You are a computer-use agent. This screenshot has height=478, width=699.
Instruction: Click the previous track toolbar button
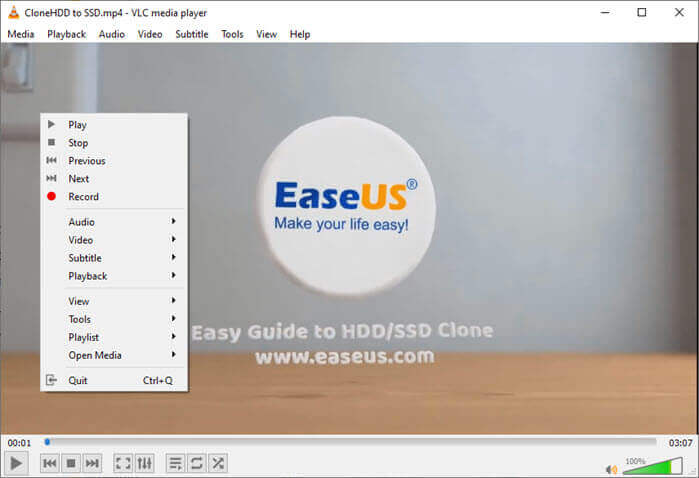[49, 463]
